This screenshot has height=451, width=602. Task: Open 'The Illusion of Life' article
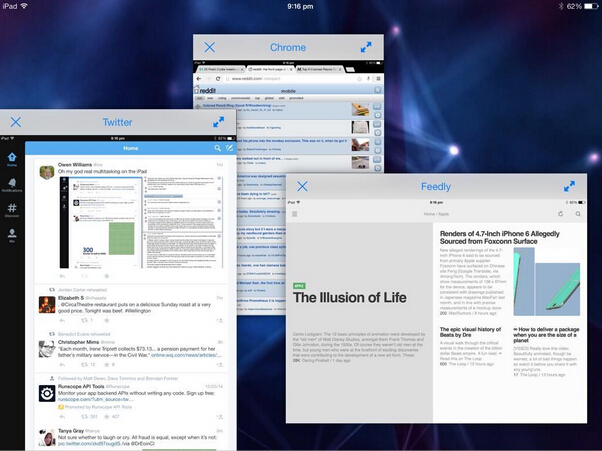349,297
